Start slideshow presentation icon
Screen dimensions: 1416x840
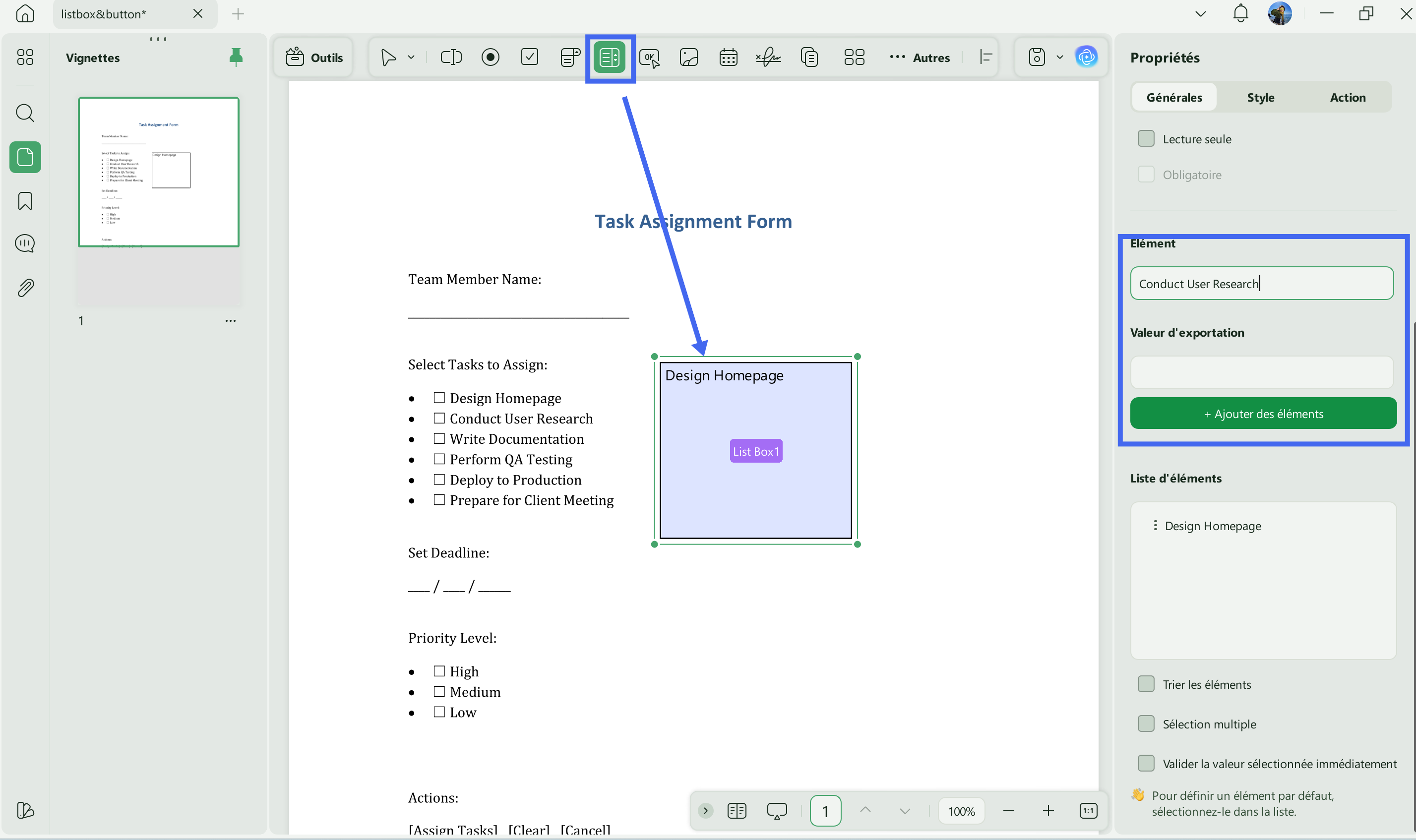777,811
